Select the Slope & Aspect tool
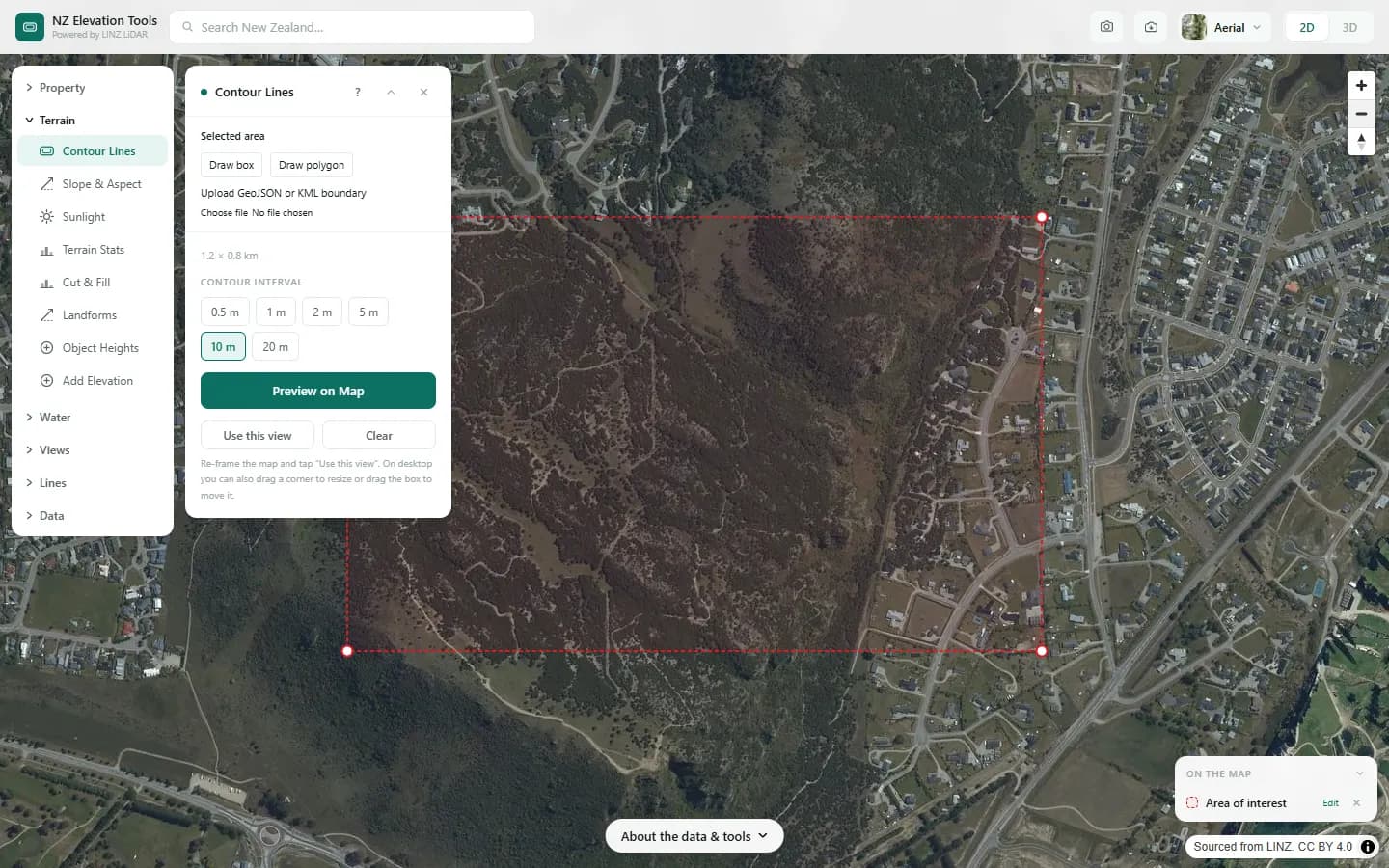1389x868 pixels. pyautogui.click(x=93, y=184)
